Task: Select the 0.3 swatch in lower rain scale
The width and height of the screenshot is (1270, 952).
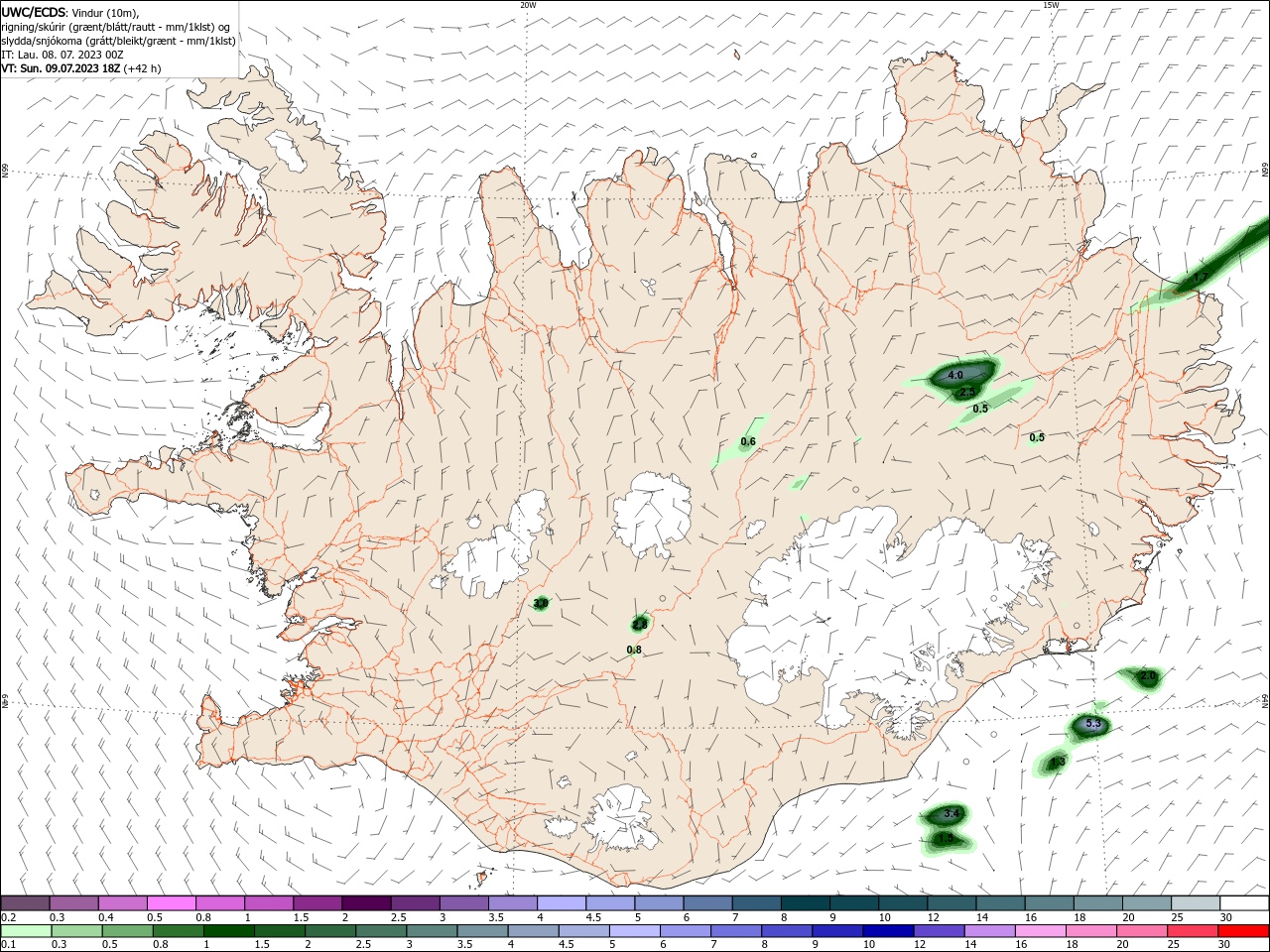Action: 77,931
